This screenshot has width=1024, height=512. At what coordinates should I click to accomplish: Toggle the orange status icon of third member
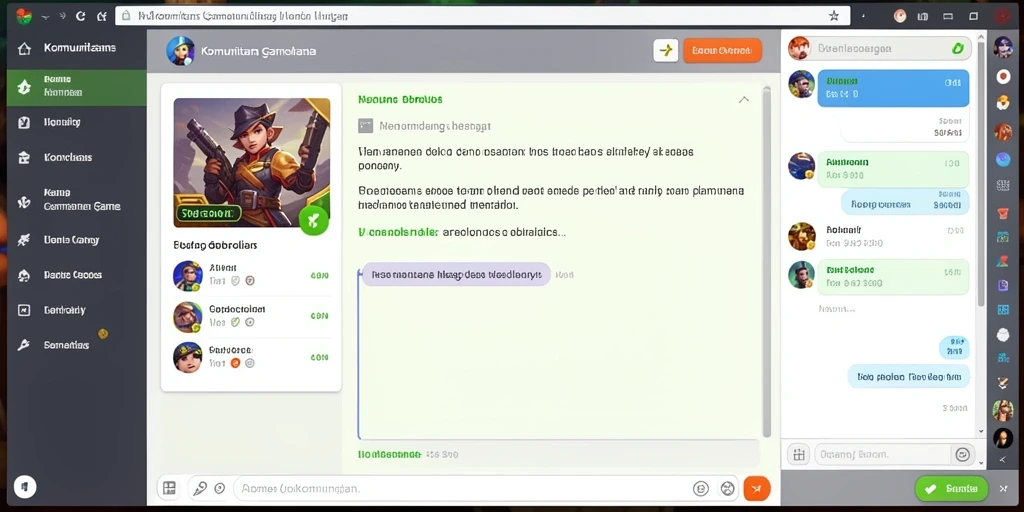coord(235,363)
